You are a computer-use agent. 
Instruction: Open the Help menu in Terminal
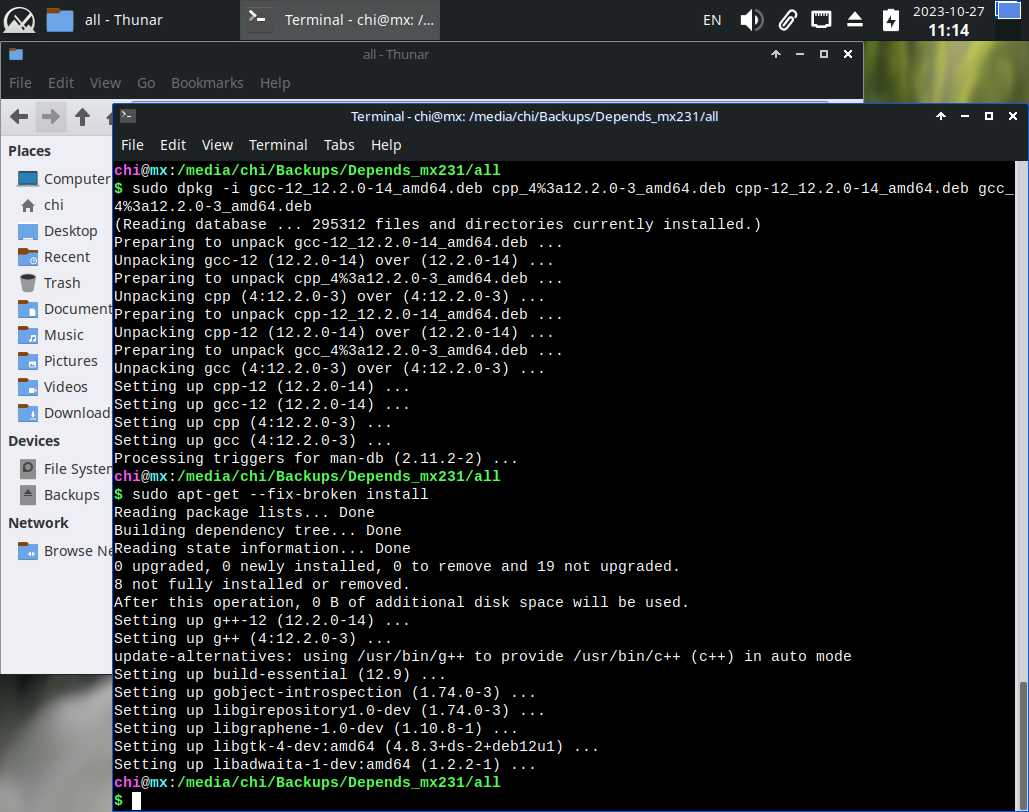coord(386,145)
